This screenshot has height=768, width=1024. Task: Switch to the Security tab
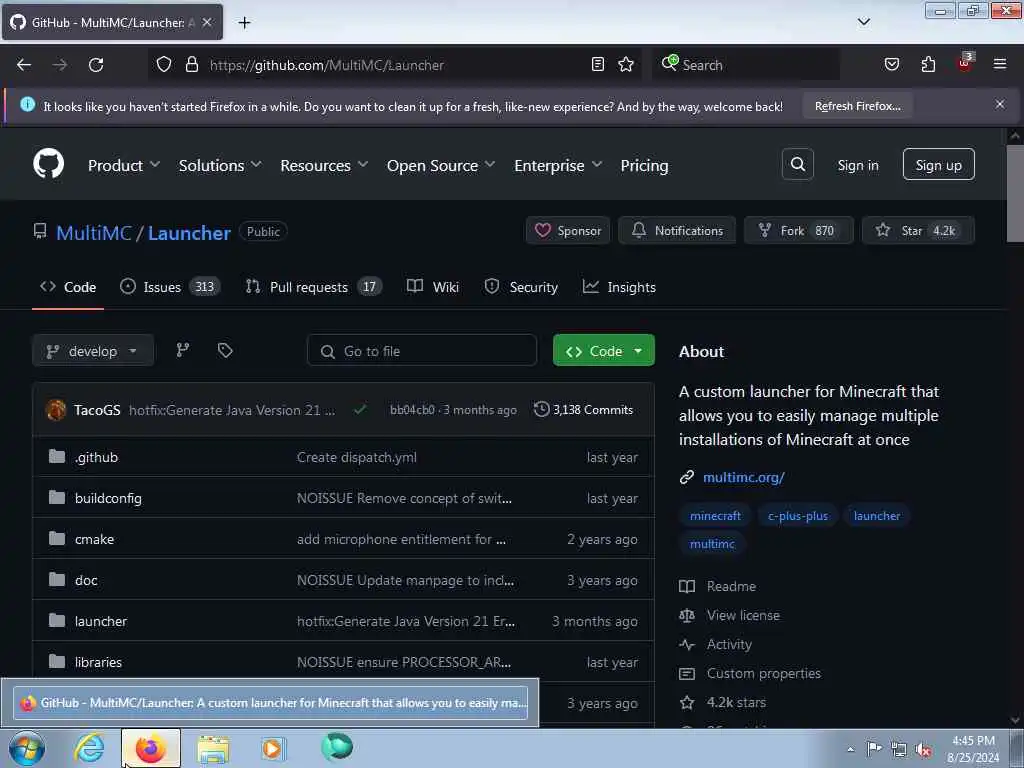[x=521, y=287]
